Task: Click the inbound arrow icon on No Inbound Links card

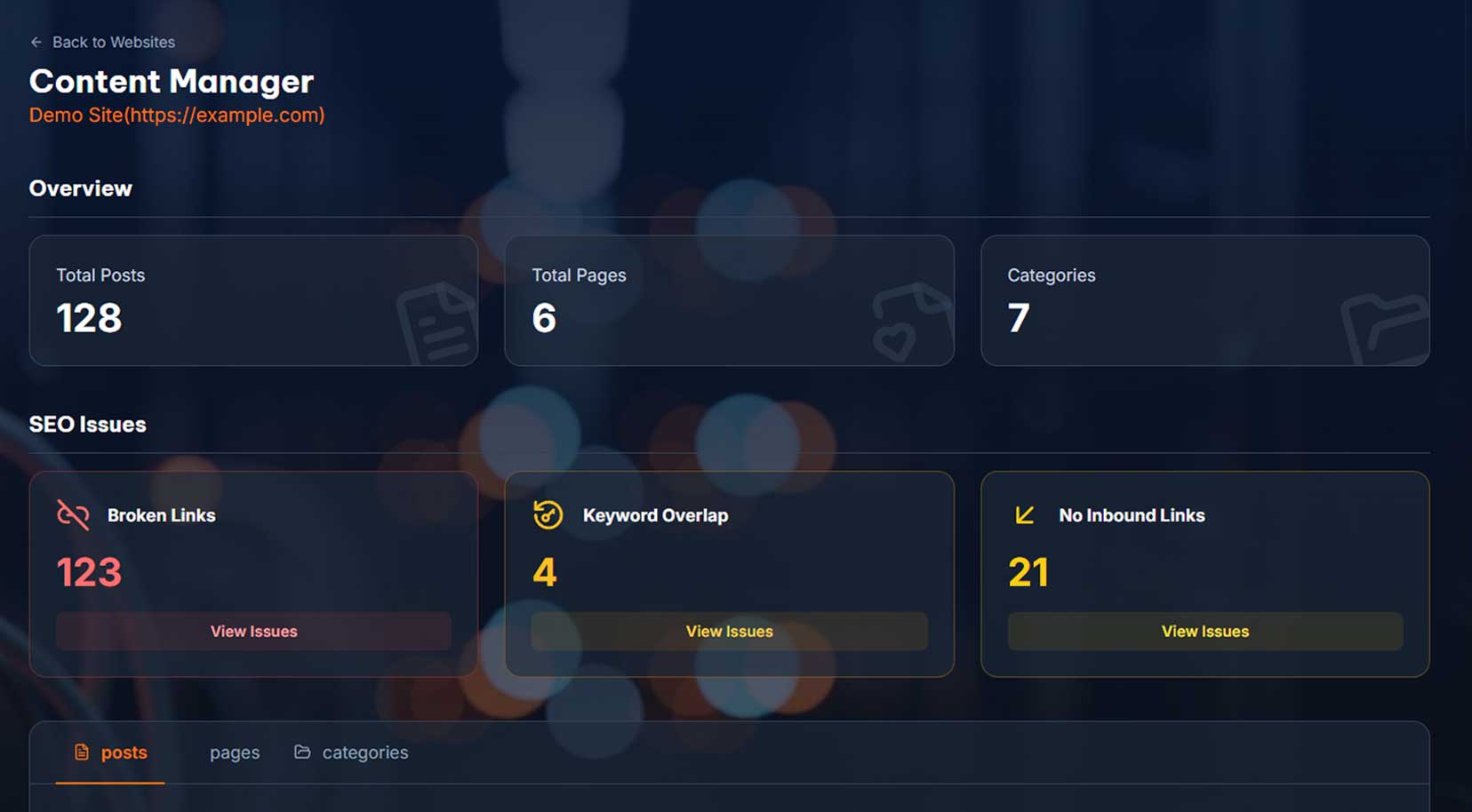Action: [x=1024, y=514]
